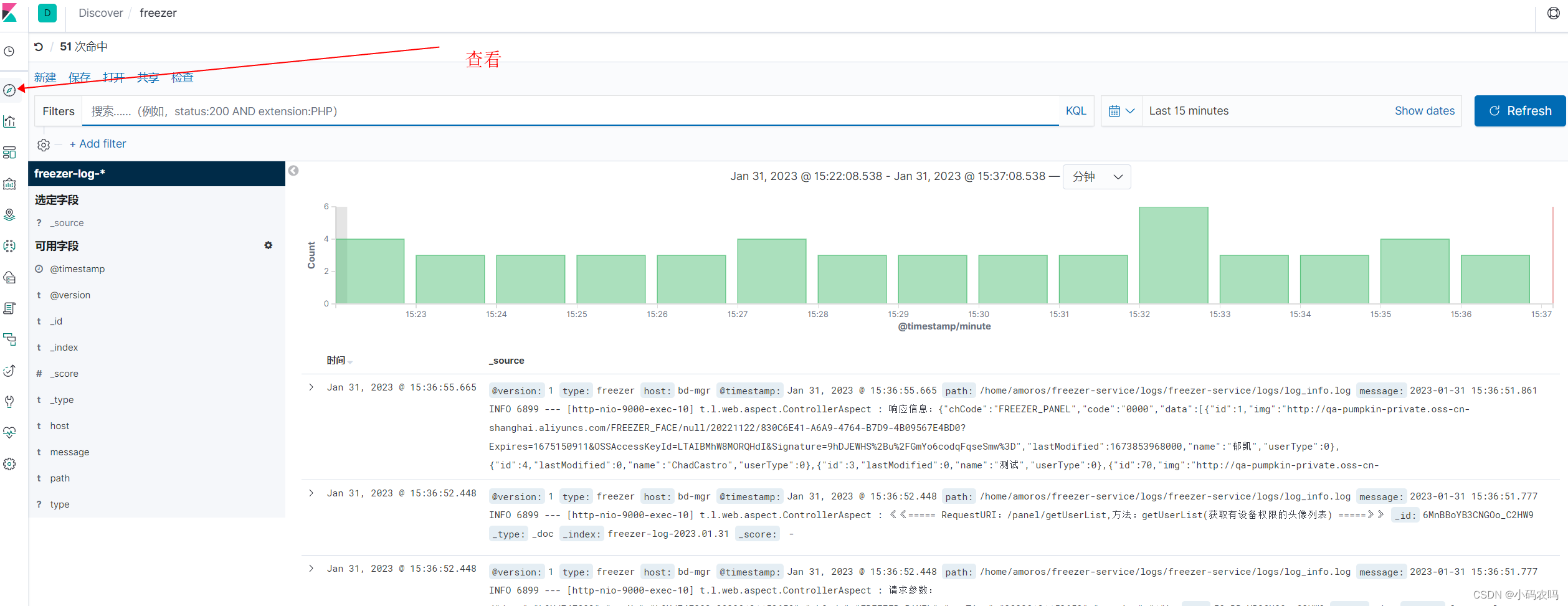Click the _source column header
Image resolution: width=1568 pixels, height=606 pixels.
[506, 361]
